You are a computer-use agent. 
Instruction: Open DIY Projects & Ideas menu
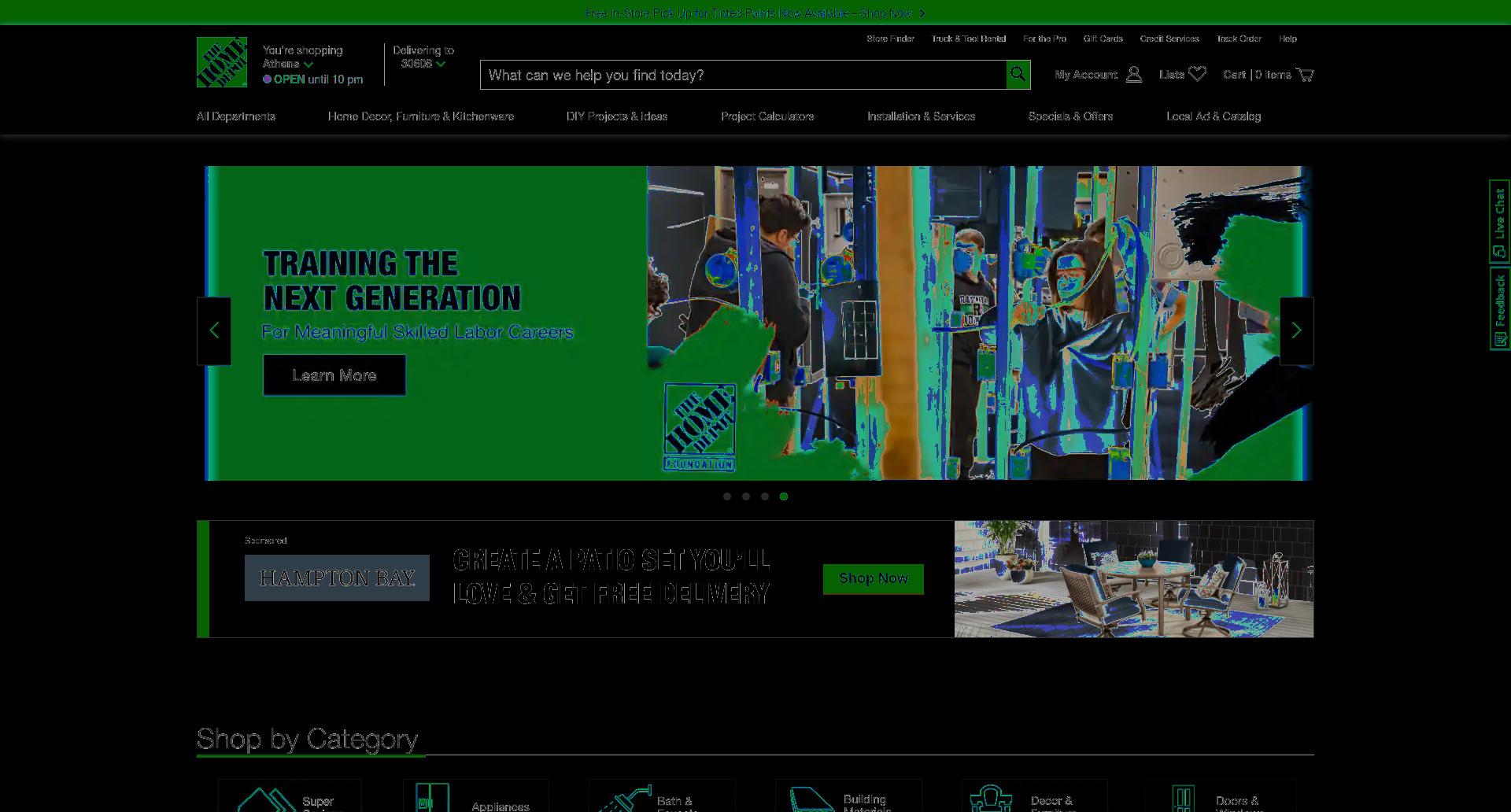[617, 116]
